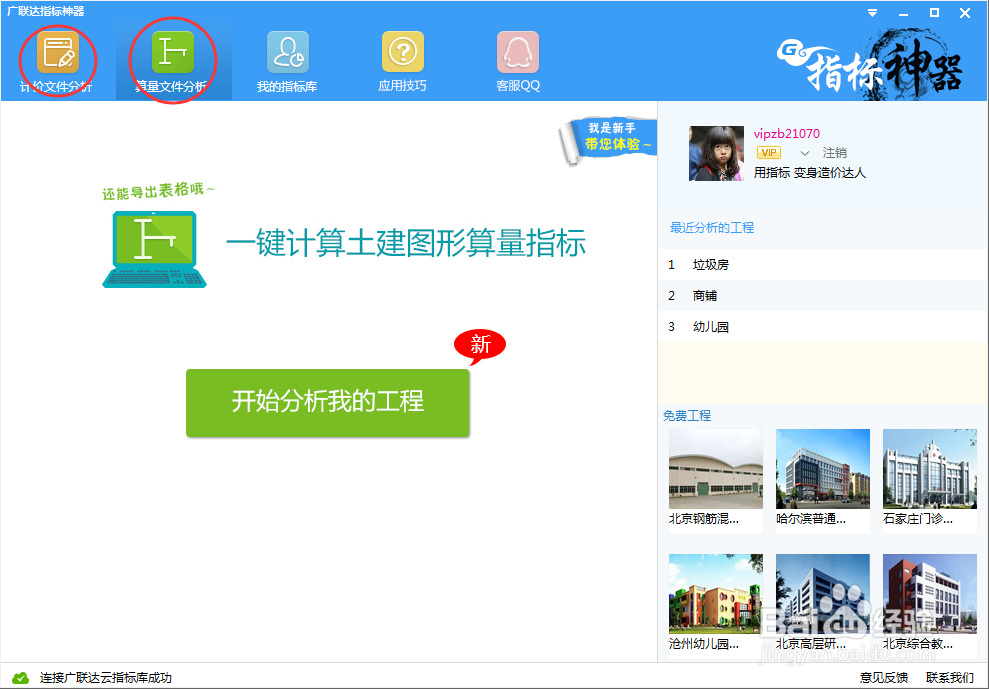Click the green 开始分析我的工程 button
This screenshot has height=689, width=989.
327,403
